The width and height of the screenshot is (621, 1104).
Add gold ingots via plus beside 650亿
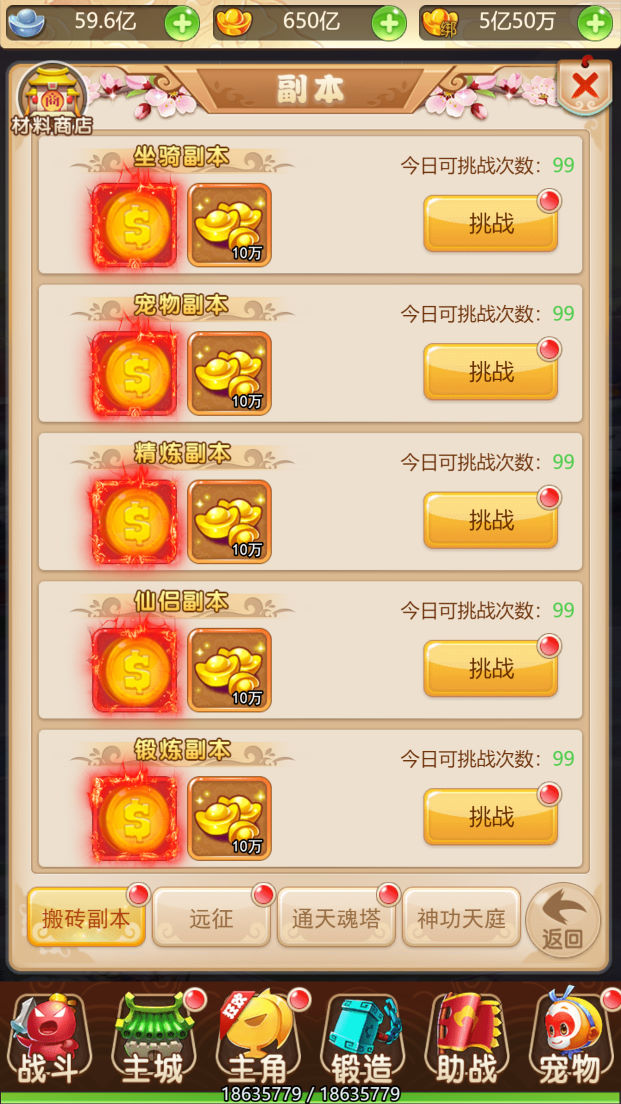(389, 24)
